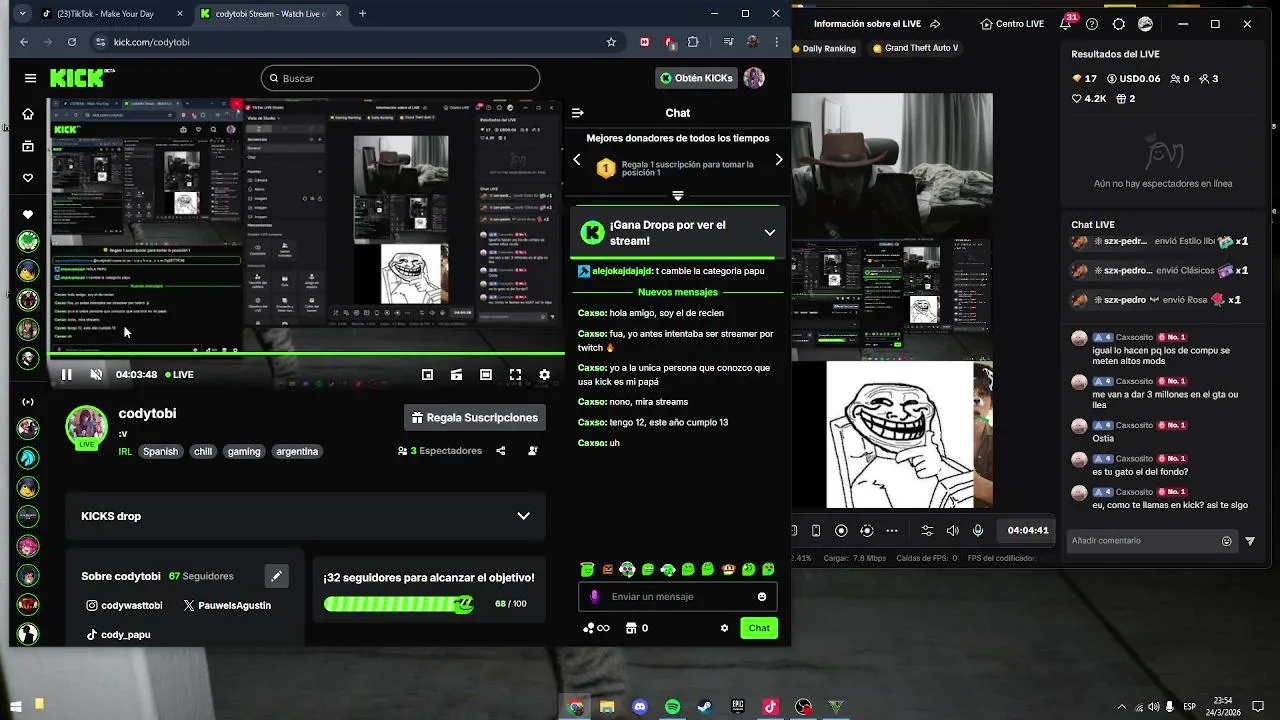Send message with green Chat button
Screen dimensions: 1280x720
pos(759,628)
